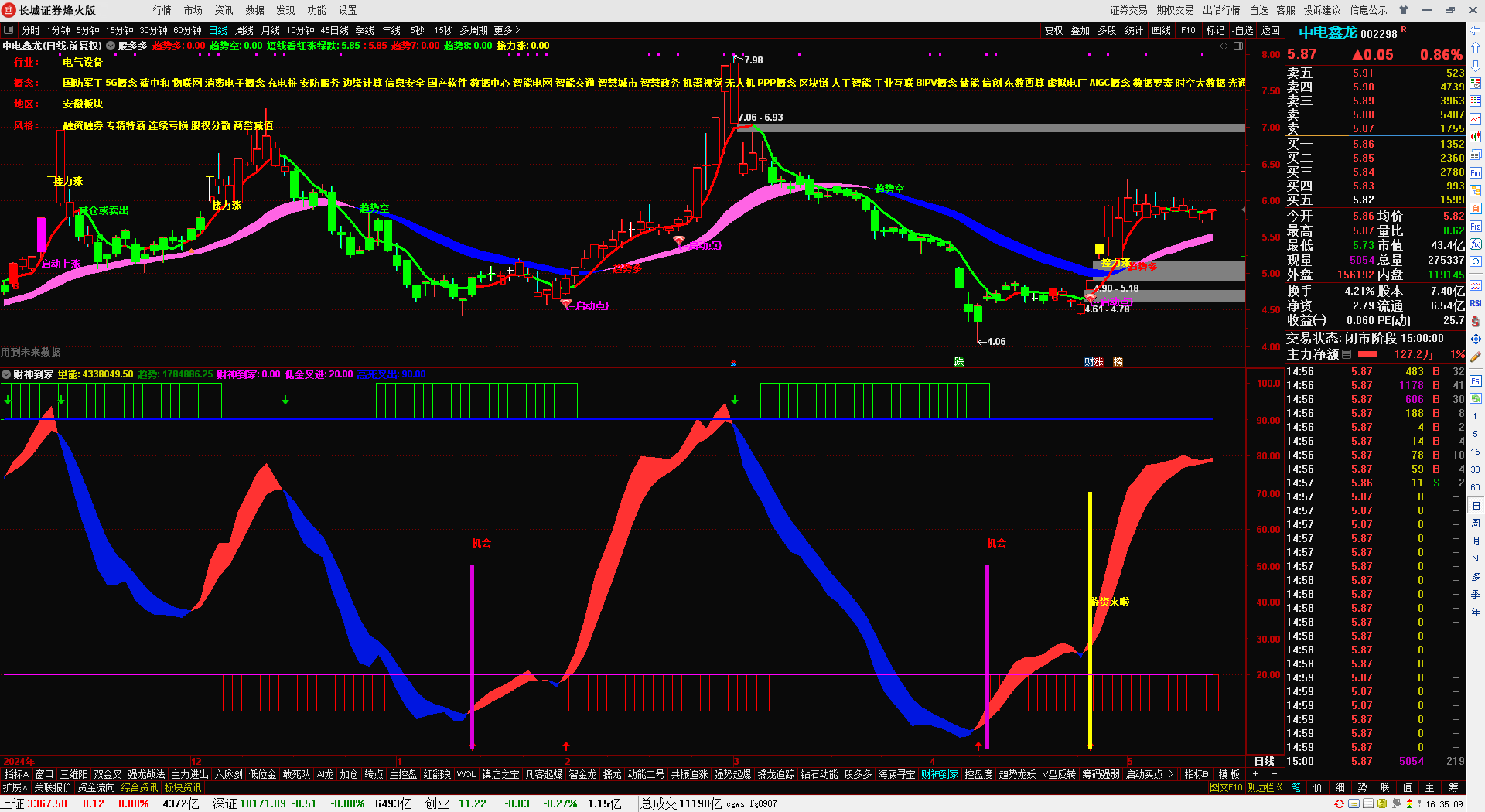Click the -自选 remove favorite button
The height and width of the screenshot is (812, 1485).
[1243, 30]
